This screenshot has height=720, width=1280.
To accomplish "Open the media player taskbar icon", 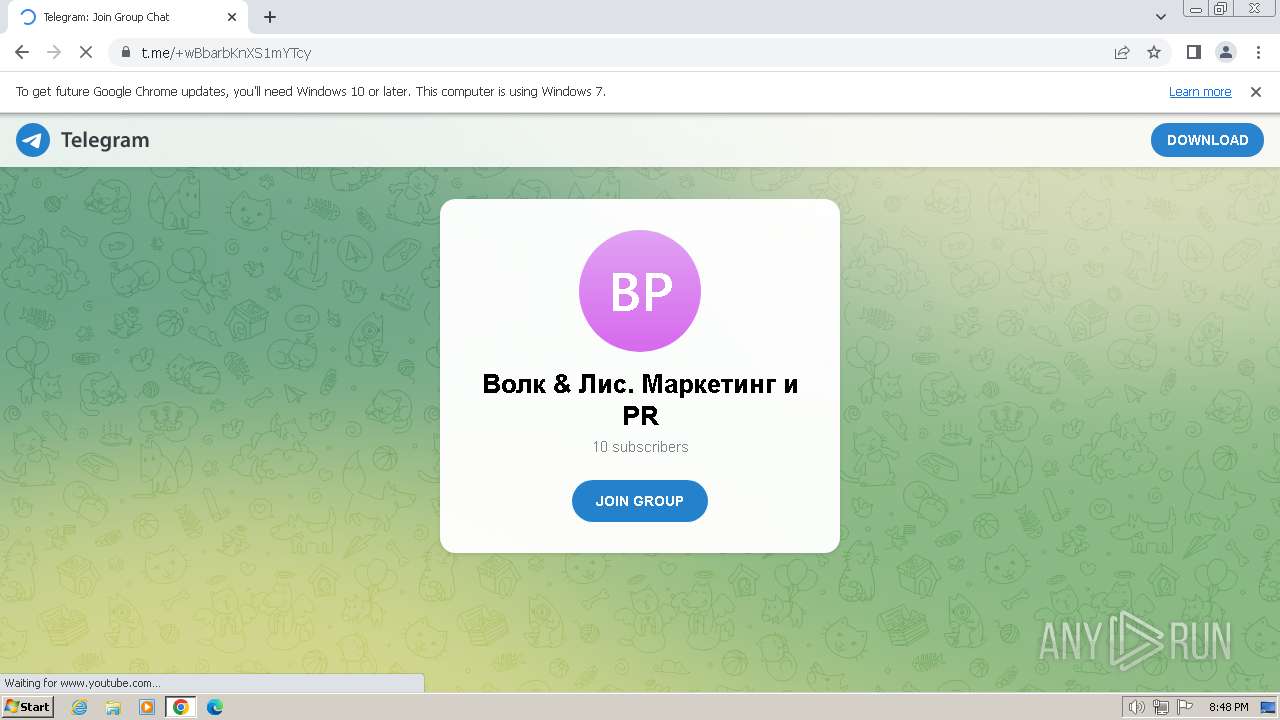I will tap(147, 707).
